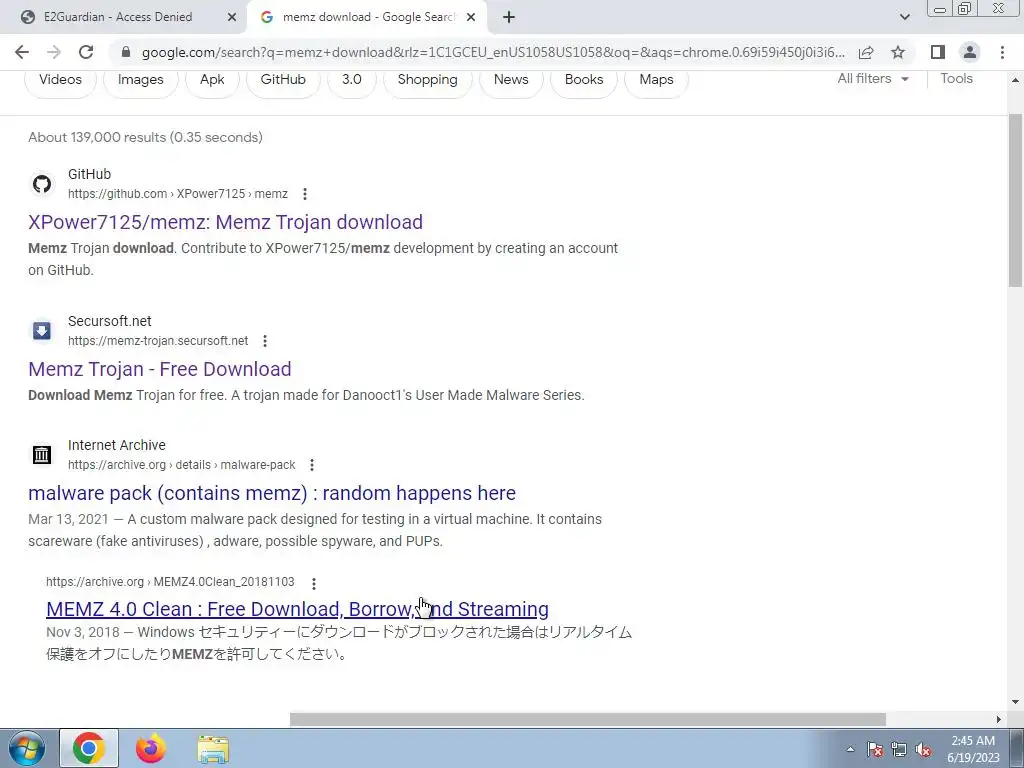1024x768 pixels.
Task: Click the muted volume tray icon
Action: [x=923, y=749]
